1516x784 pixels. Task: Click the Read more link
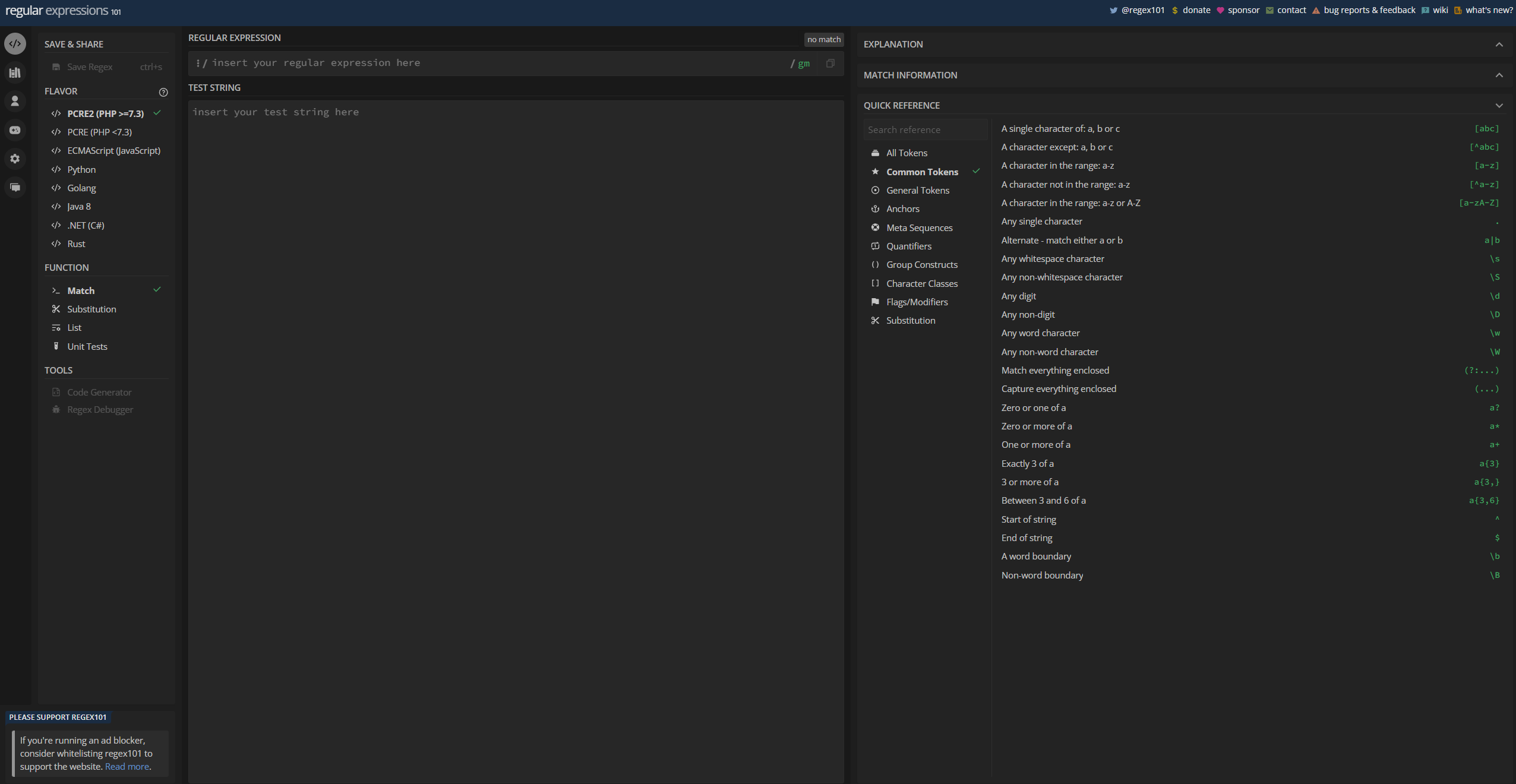coord(127,767)
